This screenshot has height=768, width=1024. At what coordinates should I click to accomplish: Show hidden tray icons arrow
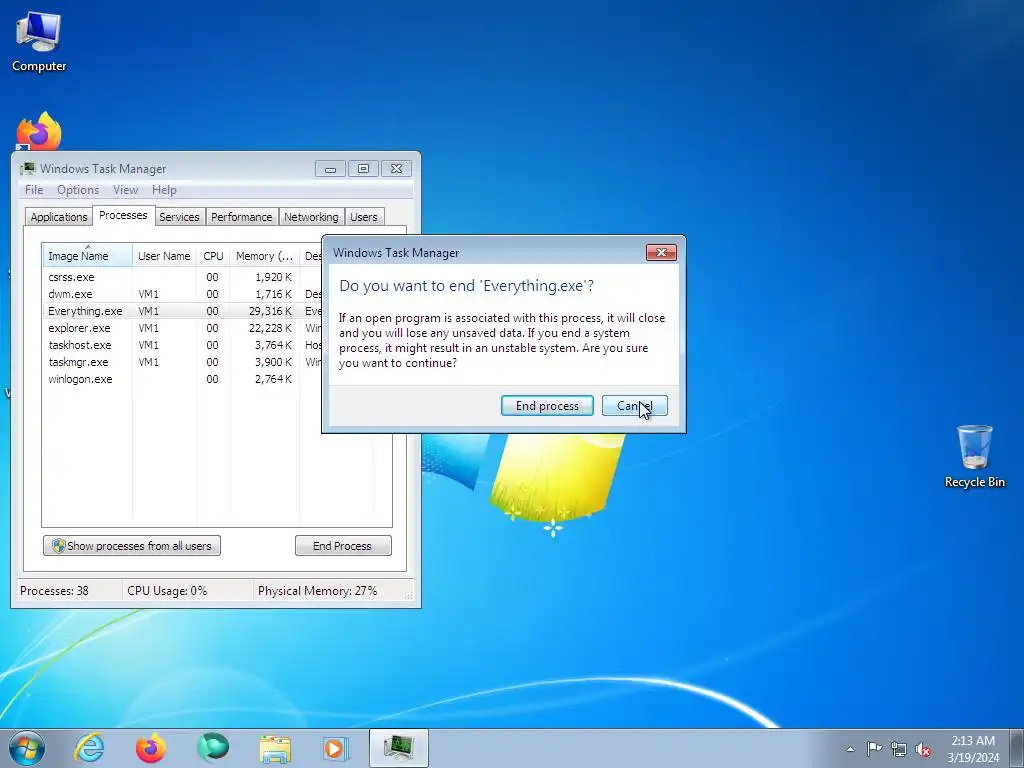point(850,749)
